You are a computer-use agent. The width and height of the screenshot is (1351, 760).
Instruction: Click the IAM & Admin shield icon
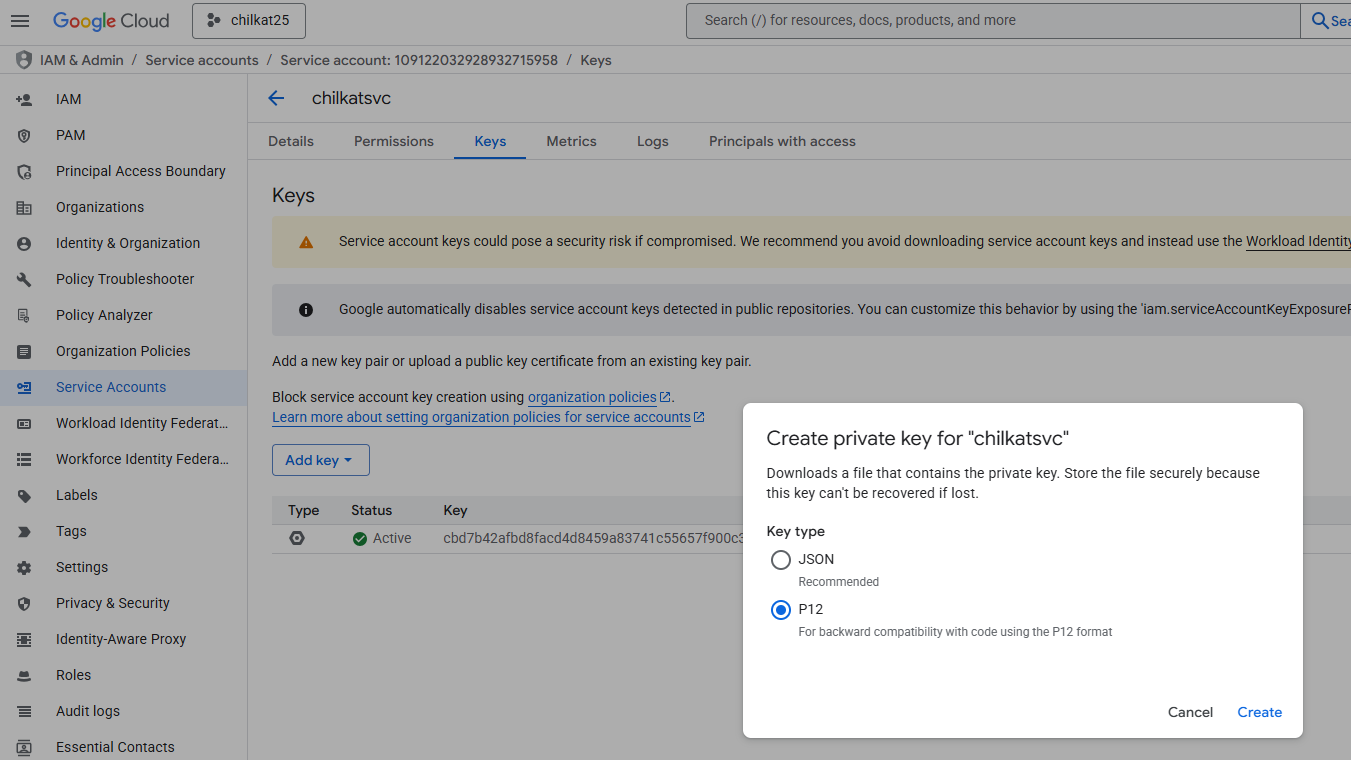[24, 60]
